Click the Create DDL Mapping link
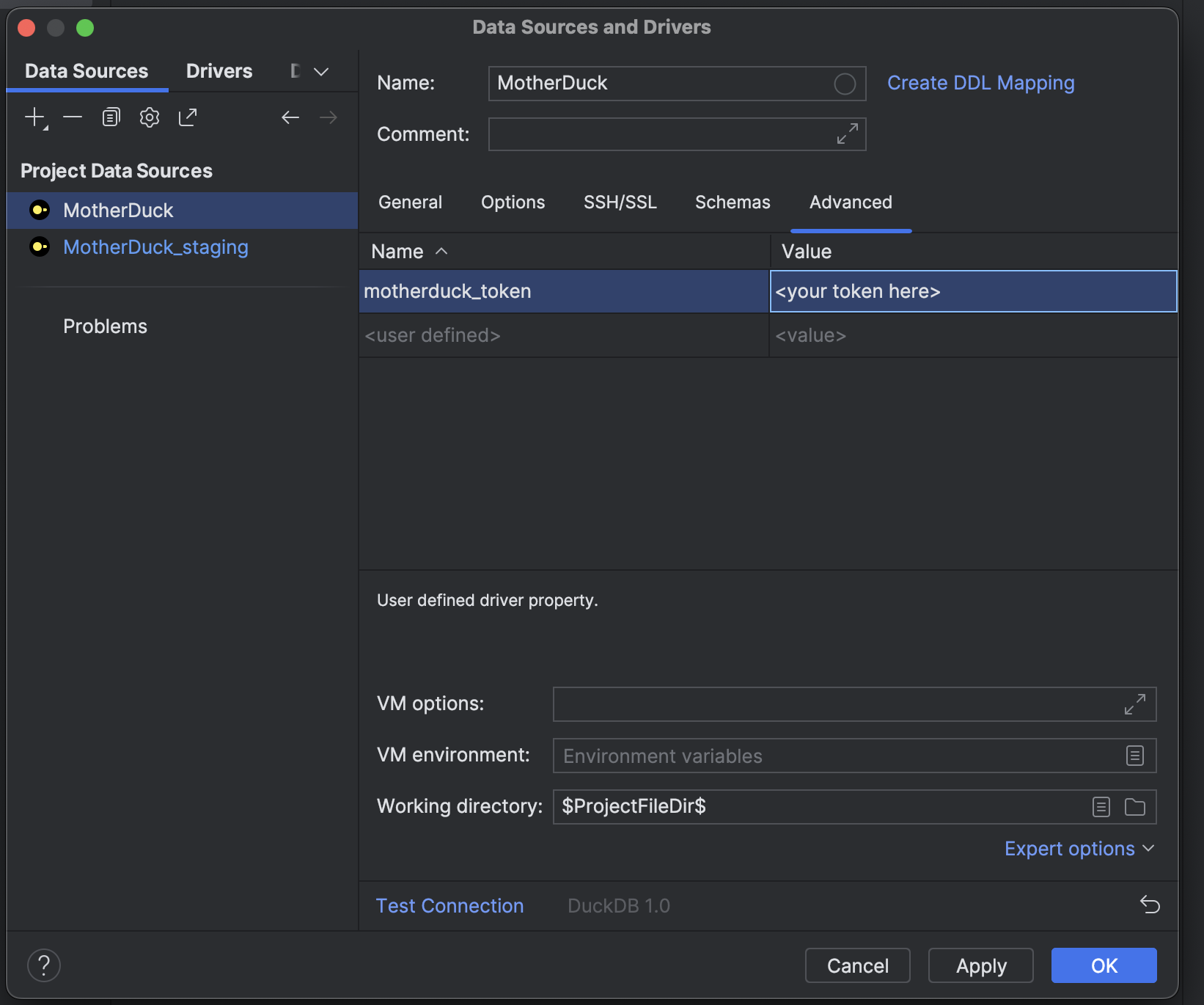The height and width of the screenshot is (1005, 1204). [x=981, y=83]
